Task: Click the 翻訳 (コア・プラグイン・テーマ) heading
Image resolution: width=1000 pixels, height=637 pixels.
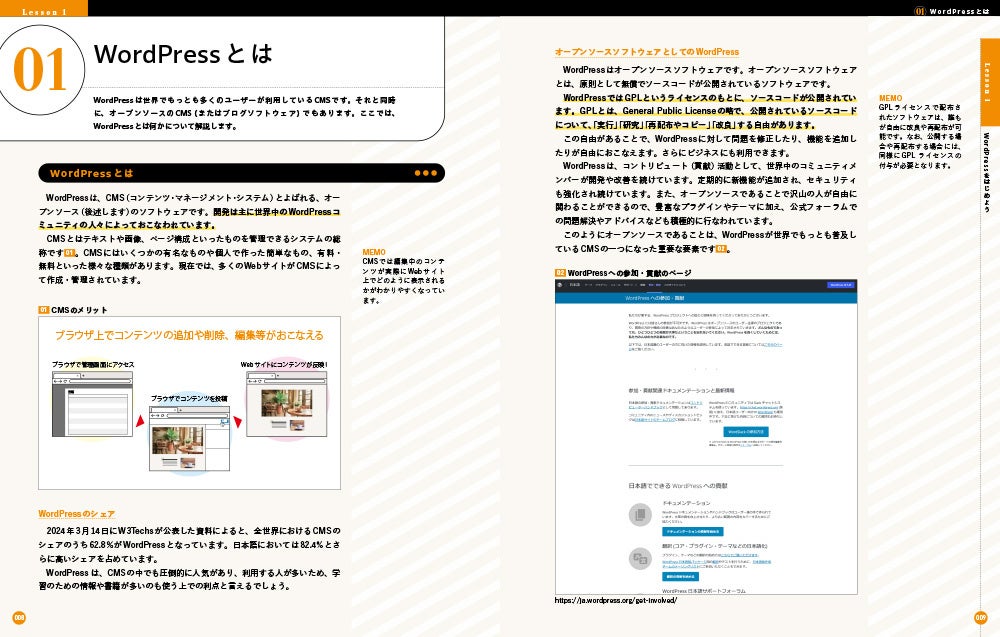Action: pyautogui.click(x=714, y=546)
